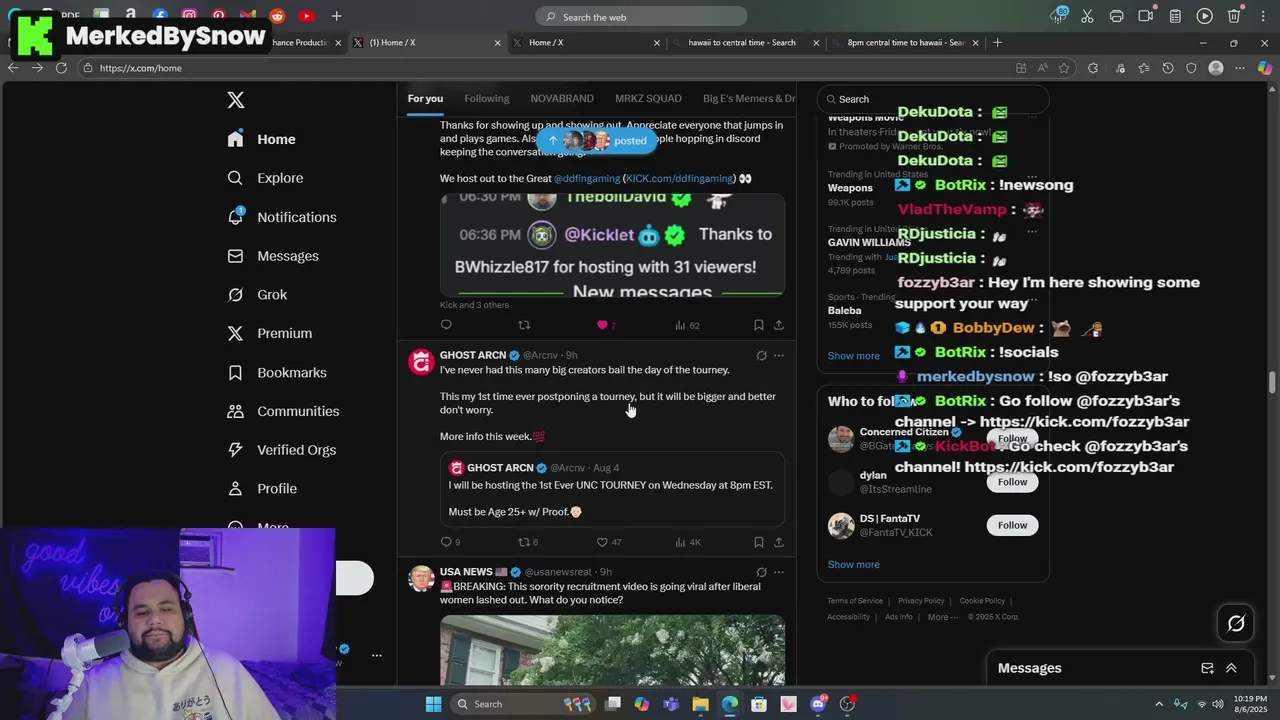Switch to Big E's Memers tab
The image size is (1280, 720).
click(749, 98)
